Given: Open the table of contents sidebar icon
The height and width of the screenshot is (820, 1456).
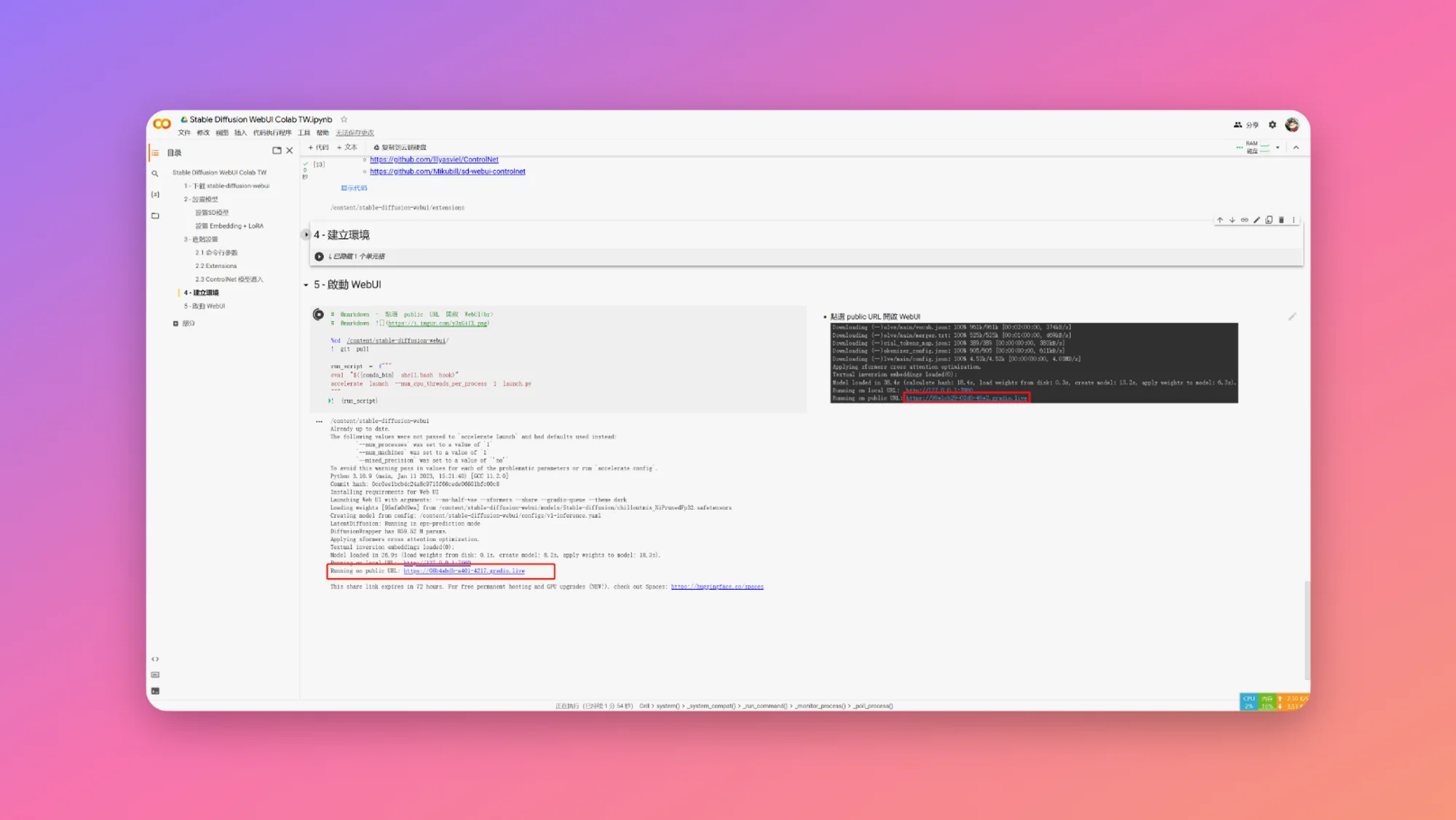Looking at the screenshot, I should [x=155, y=153].
